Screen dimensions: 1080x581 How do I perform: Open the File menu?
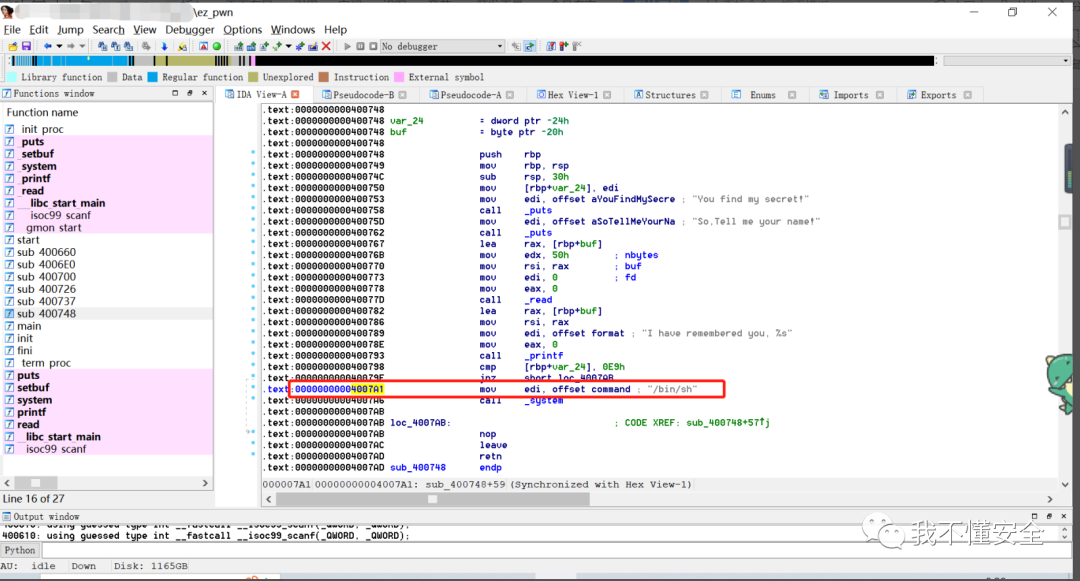click(x=12, y=30)
